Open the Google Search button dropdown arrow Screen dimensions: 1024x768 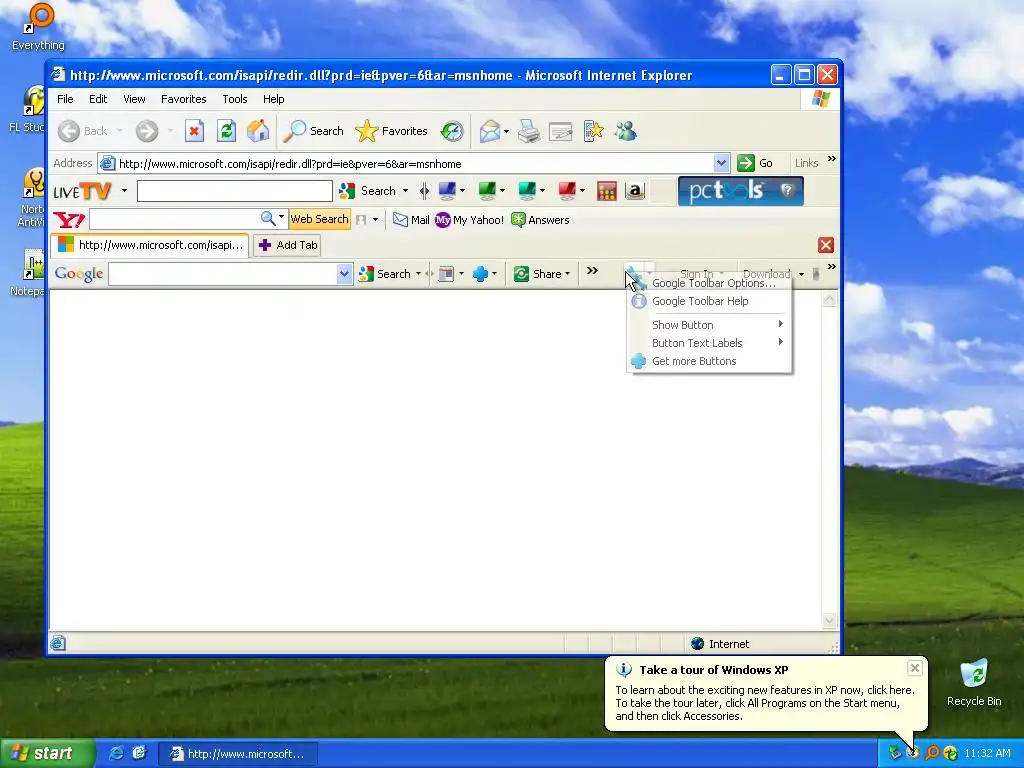pyautogui.click(x=418, y=274)
